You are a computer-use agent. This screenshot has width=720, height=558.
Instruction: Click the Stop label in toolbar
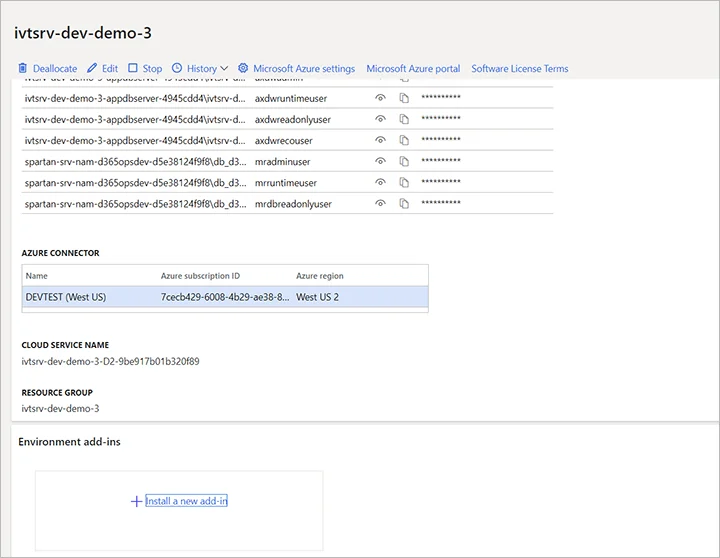click(152, 68)
